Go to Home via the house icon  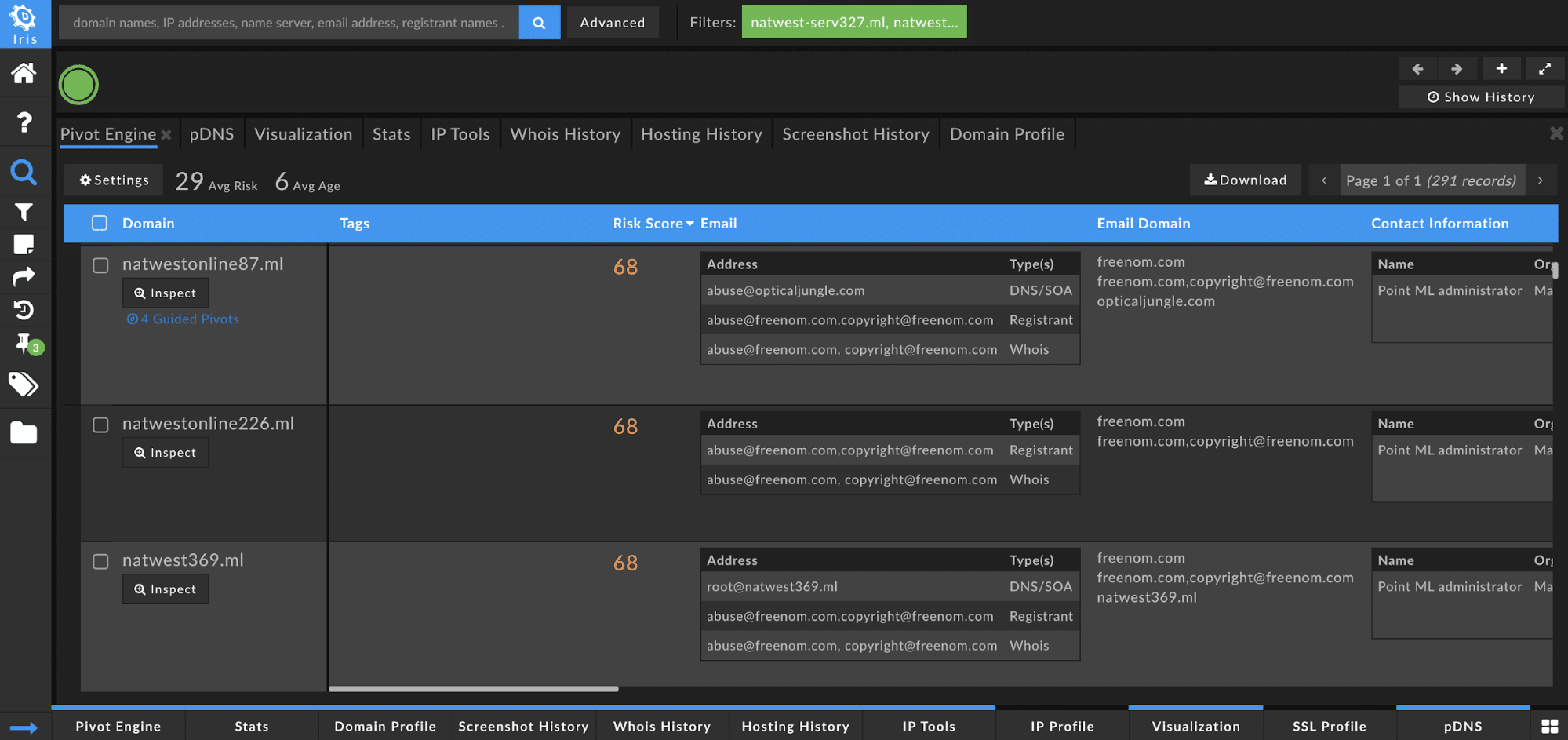click(24, 73)
